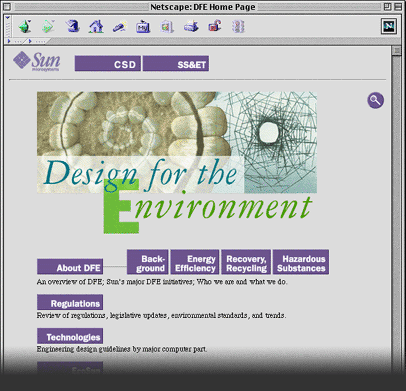The image size is (406, 391).
Task: Click the text "Review of regulations, legislative updates"
Action: [x=101, y=315]
